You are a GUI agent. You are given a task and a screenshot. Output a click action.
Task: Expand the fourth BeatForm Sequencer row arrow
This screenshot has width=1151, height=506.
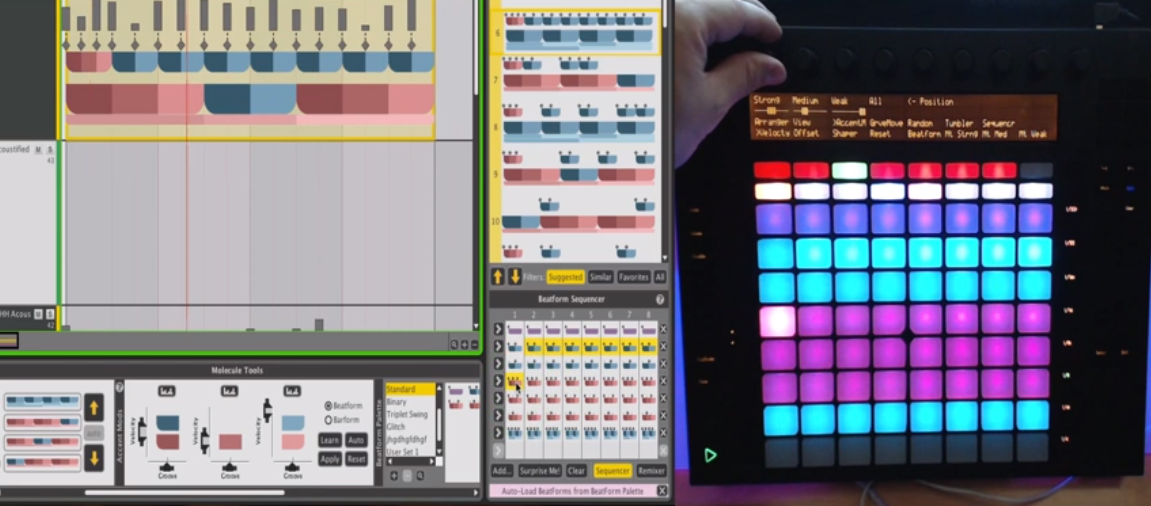tap(498, 381)
